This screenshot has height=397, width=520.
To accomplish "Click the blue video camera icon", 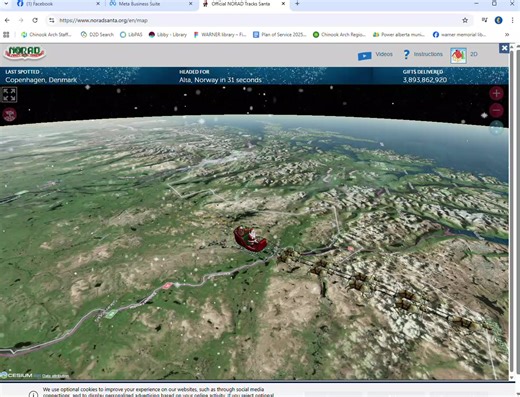I will pyautogui.click(x=364, y=56).
